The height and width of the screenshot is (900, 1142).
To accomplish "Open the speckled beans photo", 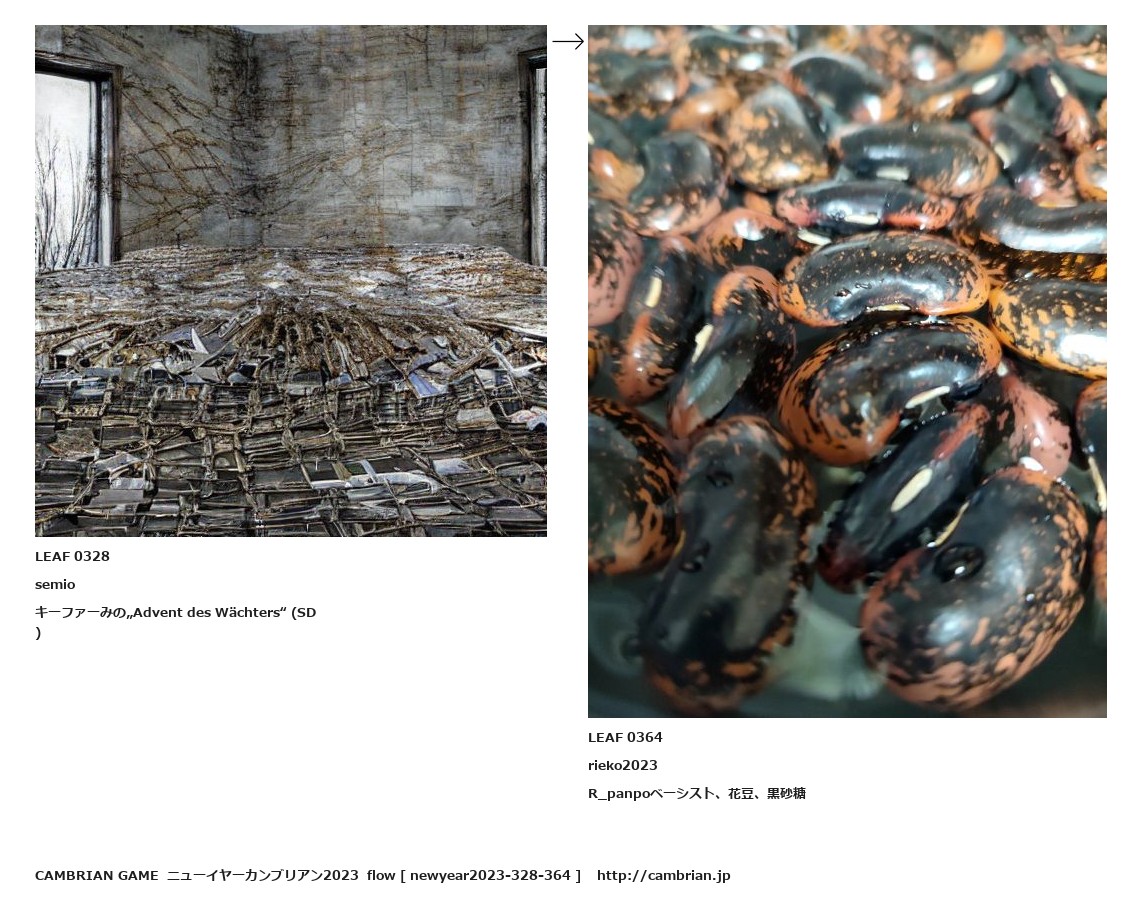I will tap(847, 371).
